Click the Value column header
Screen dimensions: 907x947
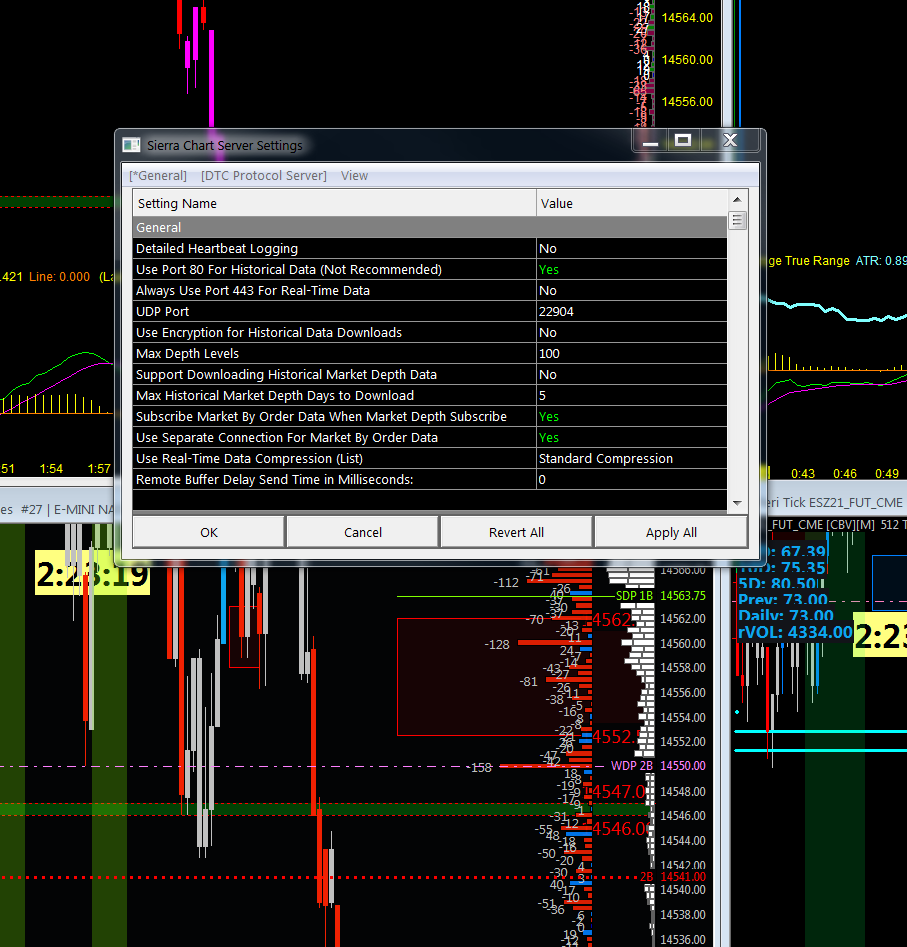631,204
